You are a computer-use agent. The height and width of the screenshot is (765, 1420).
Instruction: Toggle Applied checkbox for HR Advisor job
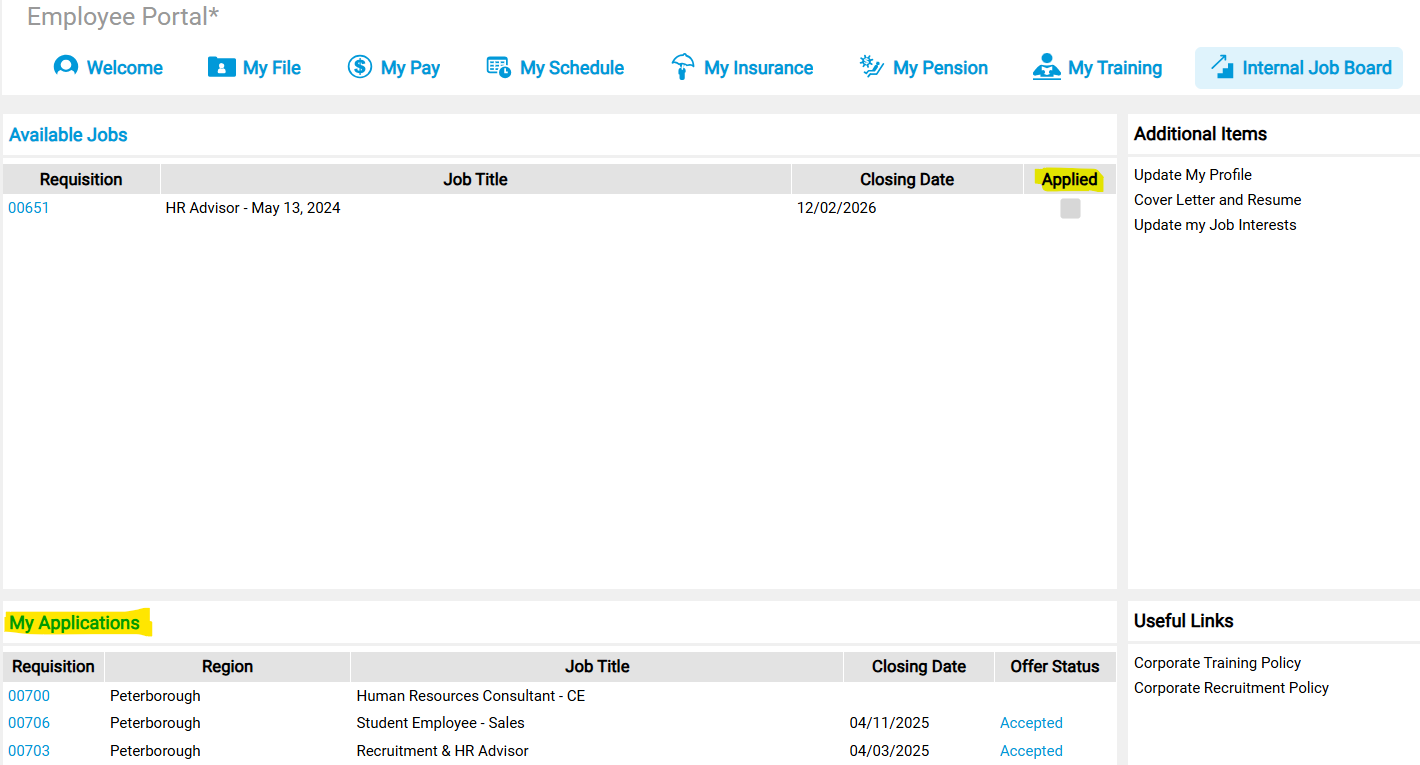click(x=1070, y=209)
